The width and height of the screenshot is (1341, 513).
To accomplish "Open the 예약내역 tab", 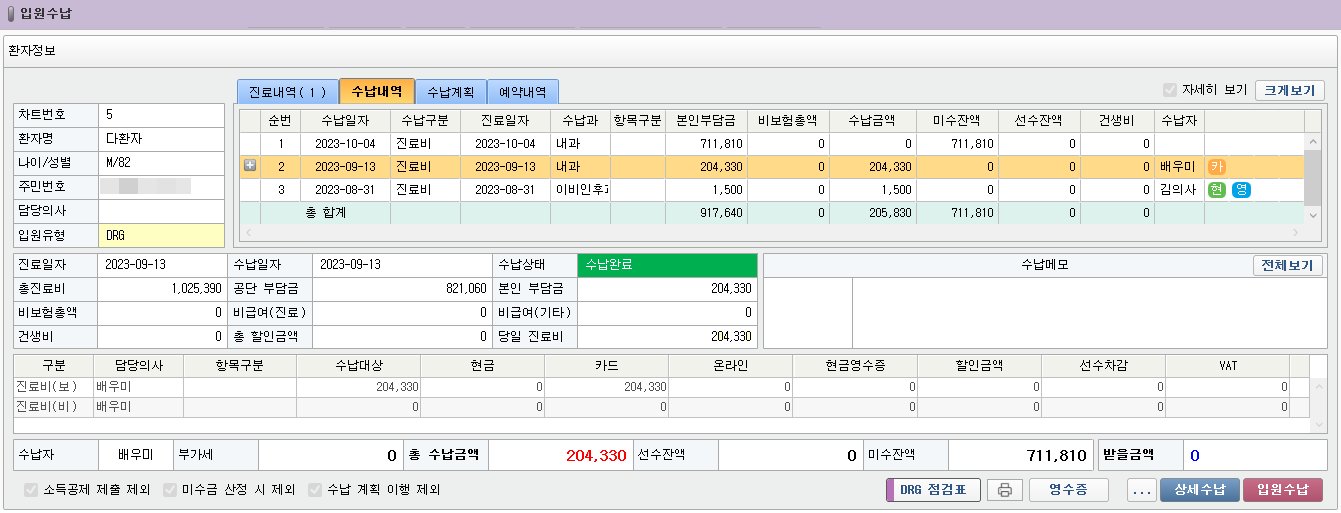I will click(523, 92).
